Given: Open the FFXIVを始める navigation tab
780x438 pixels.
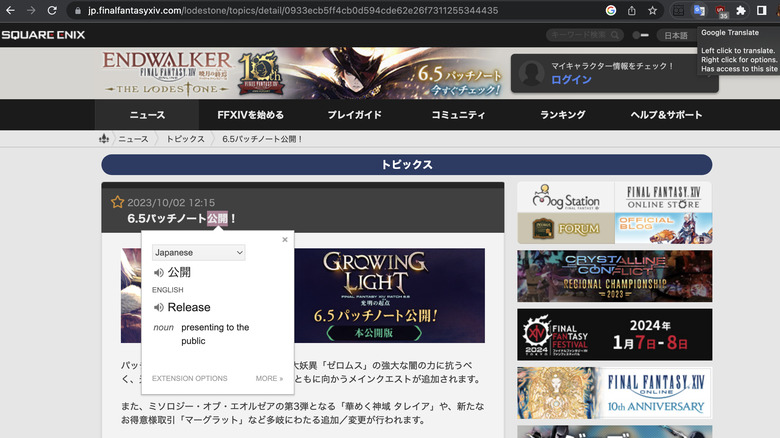Looking at the screenshot, I should point(250,115).
